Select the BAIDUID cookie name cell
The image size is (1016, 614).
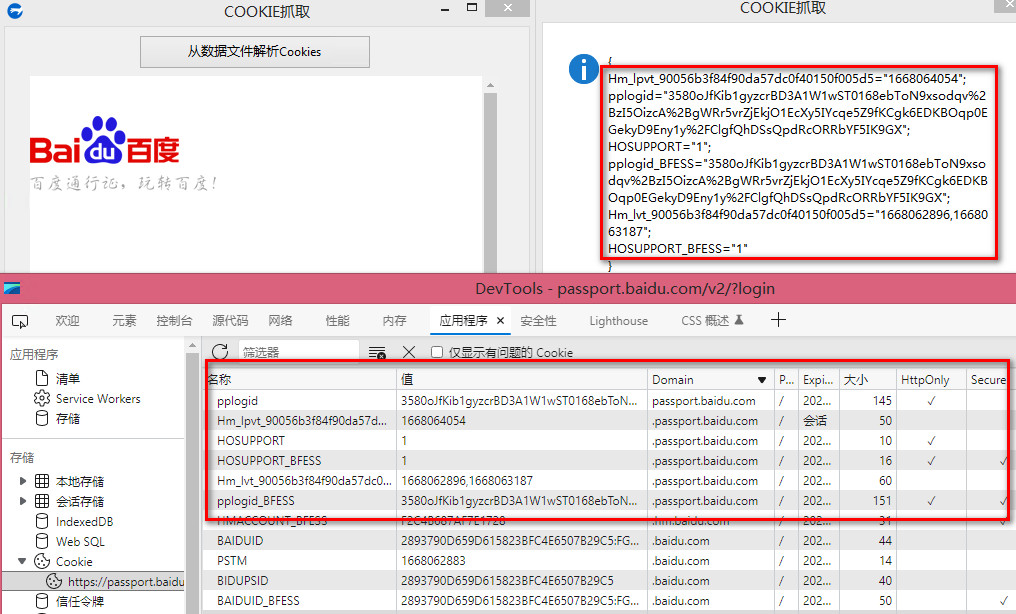[x=240, y=541]
